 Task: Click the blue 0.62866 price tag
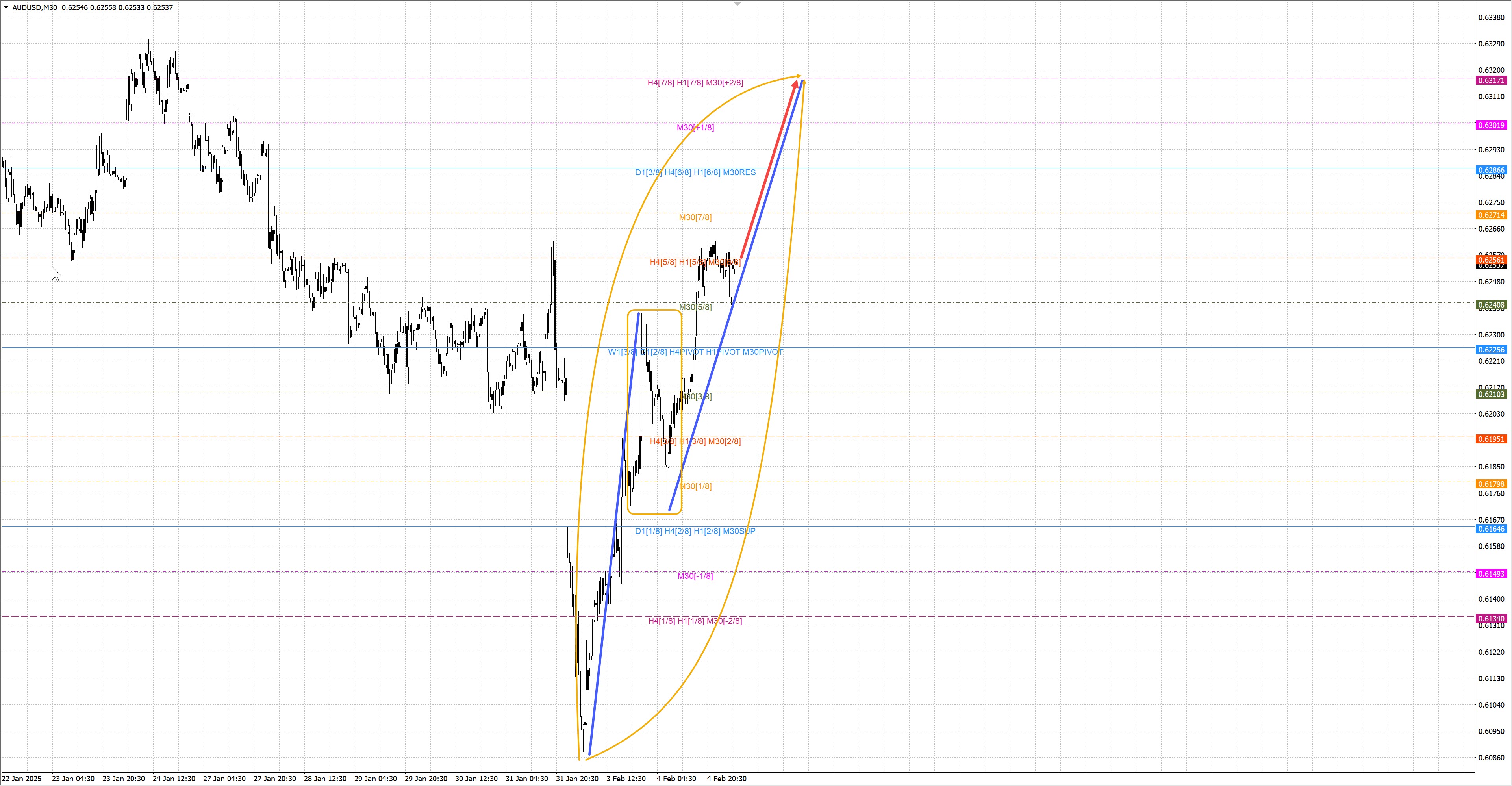(x=1491, y=170)
